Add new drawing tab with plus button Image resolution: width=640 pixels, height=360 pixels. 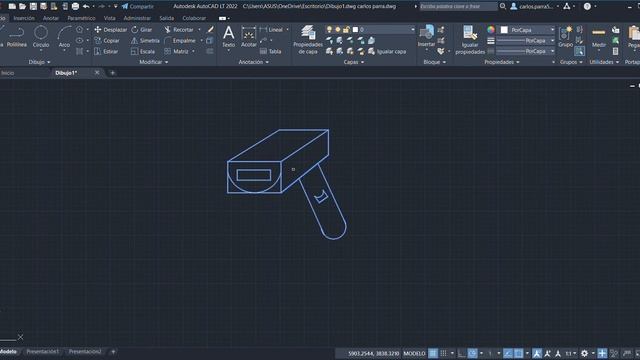tap(113, 73)
